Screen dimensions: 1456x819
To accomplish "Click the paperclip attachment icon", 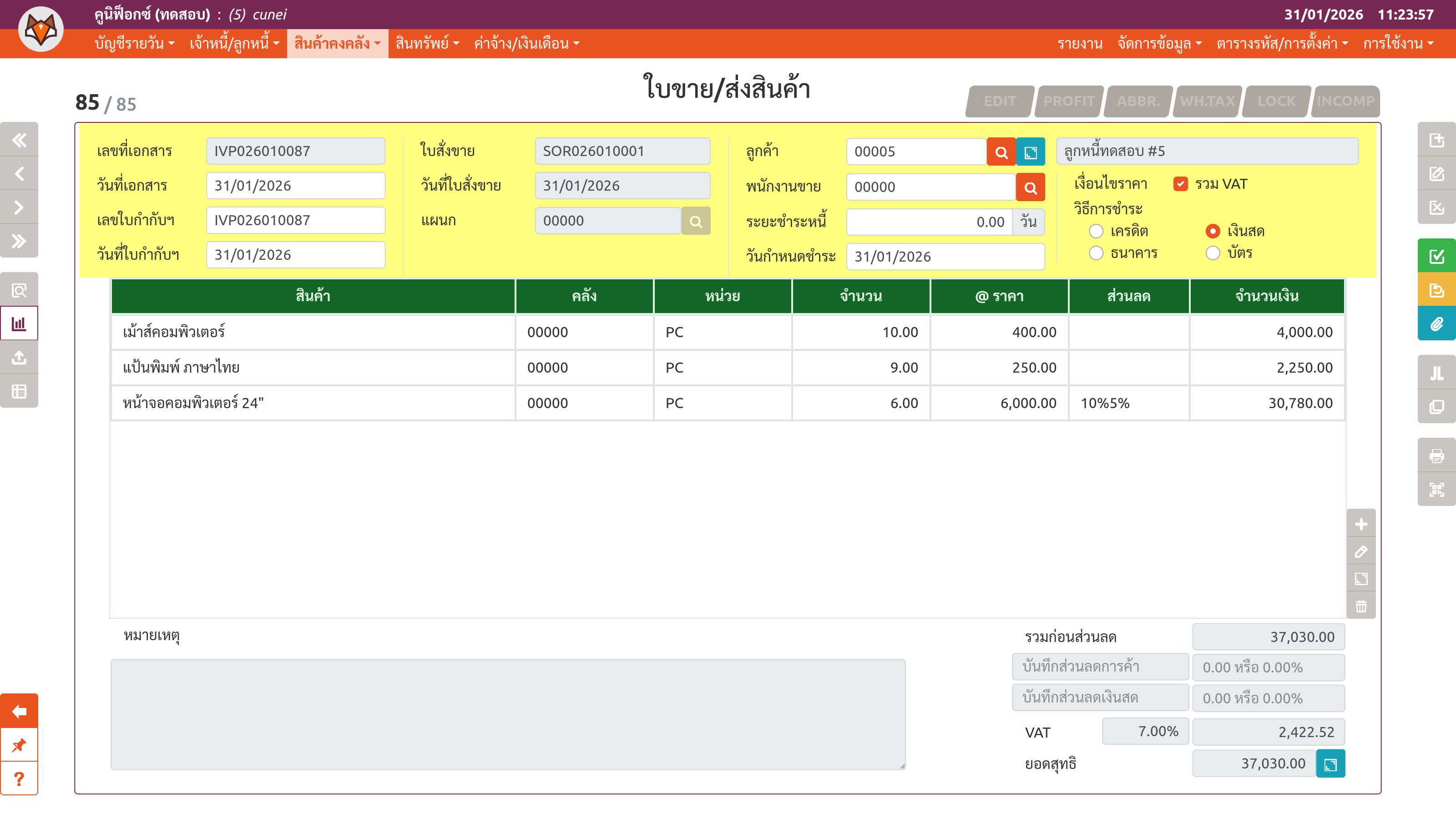I will (x=1436, y=324).
